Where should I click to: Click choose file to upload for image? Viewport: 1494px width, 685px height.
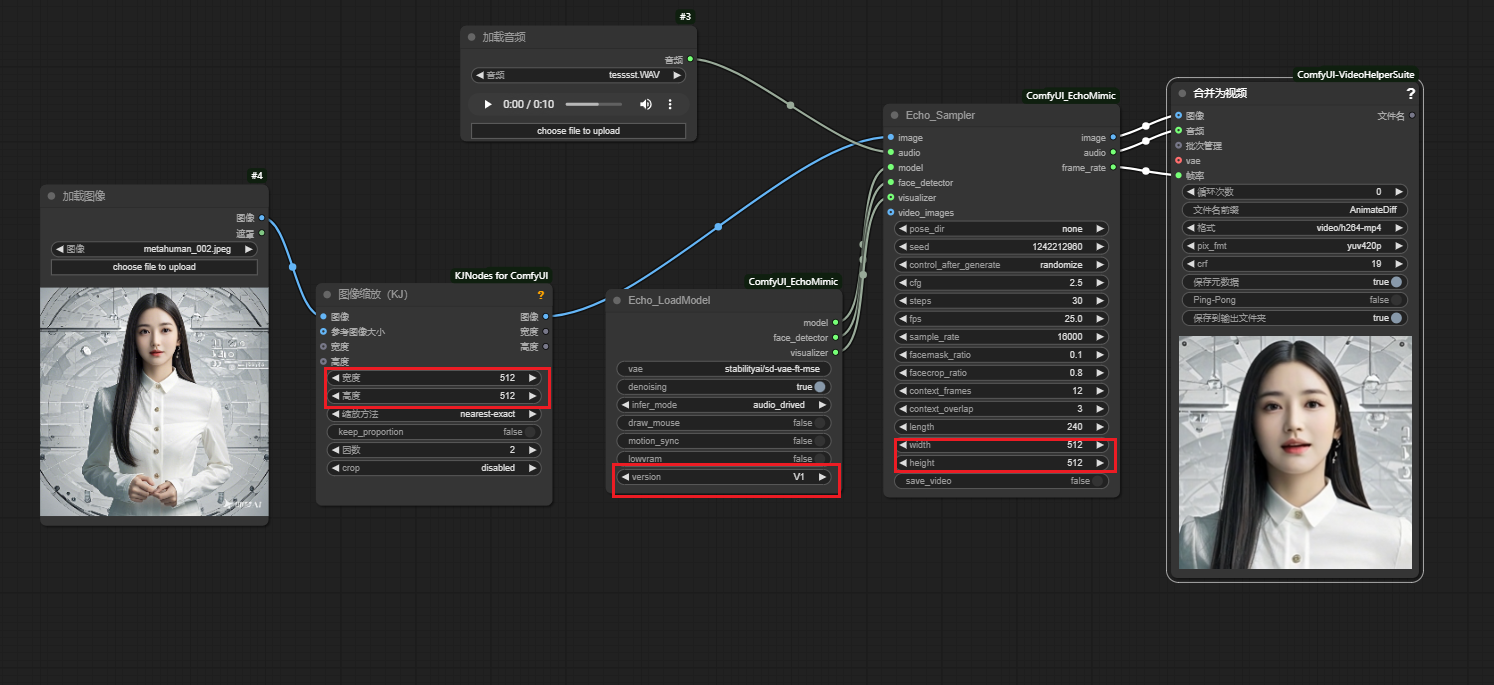click(154, 267)
